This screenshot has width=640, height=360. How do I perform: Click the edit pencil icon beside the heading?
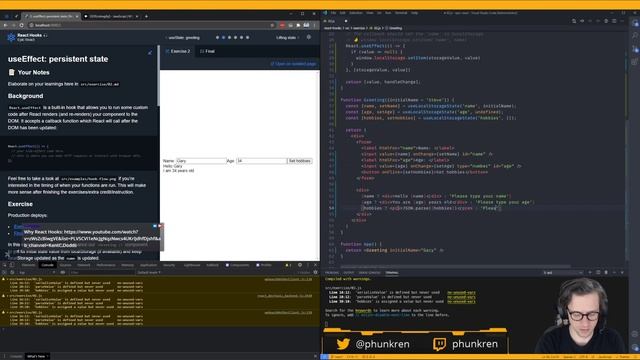click(x=150, y=53)
